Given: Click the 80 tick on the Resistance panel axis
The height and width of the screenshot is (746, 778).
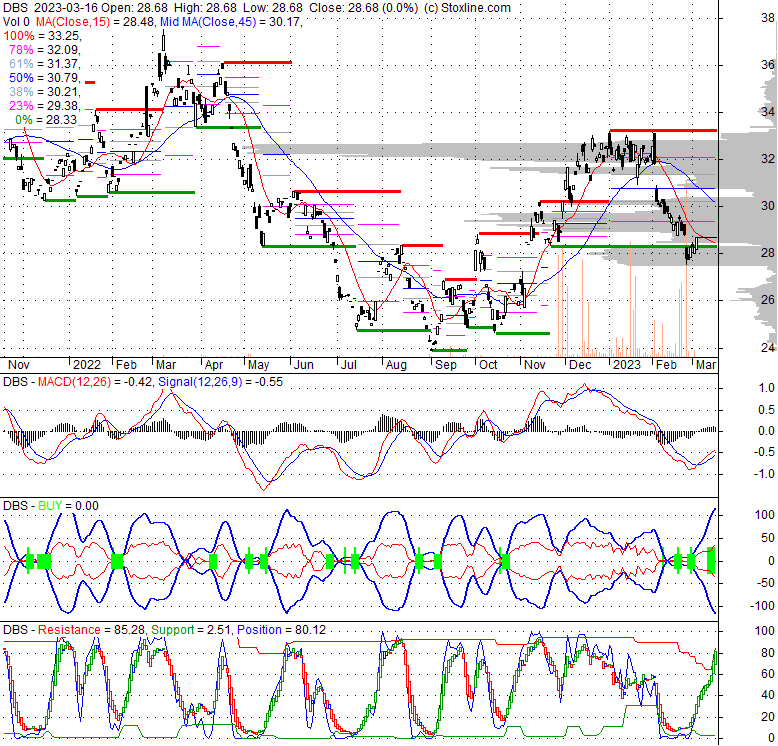Looking at the screenshot, I should [768, 652].
